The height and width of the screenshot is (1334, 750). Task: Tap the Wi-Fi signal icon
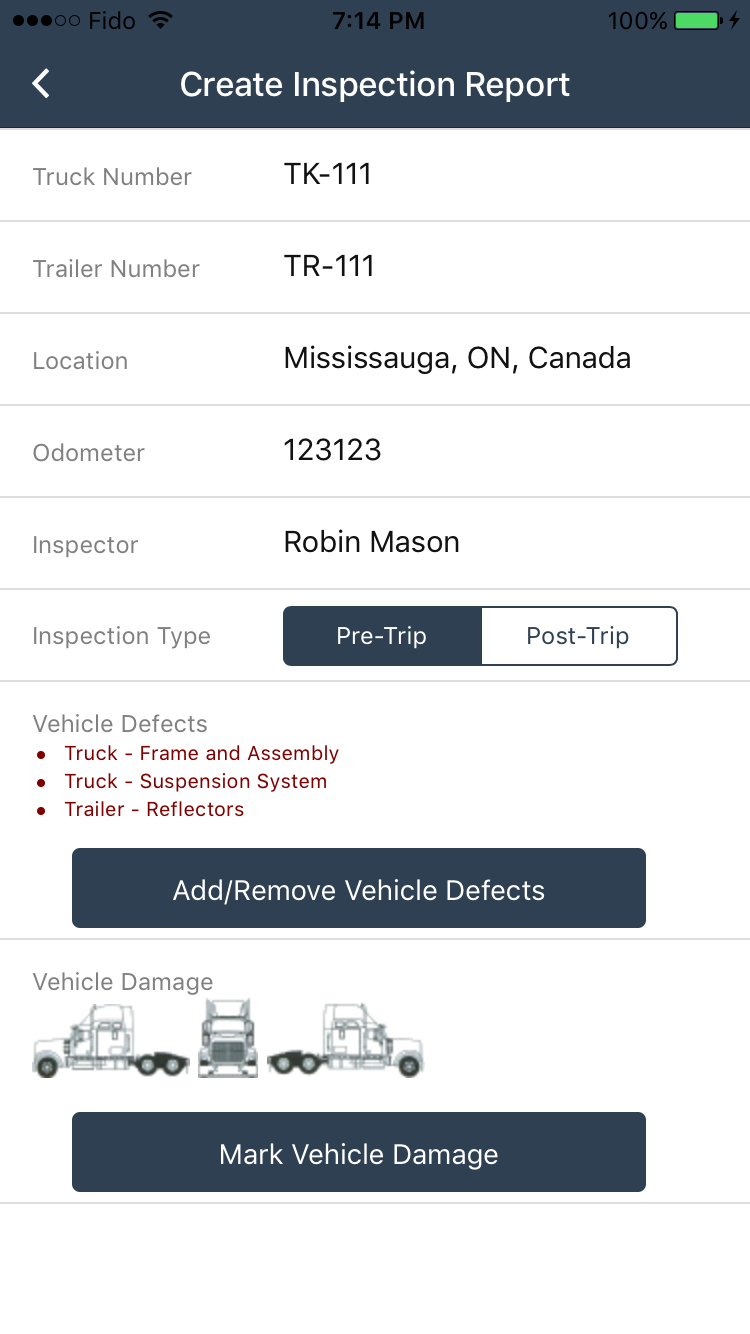(158, 21)
